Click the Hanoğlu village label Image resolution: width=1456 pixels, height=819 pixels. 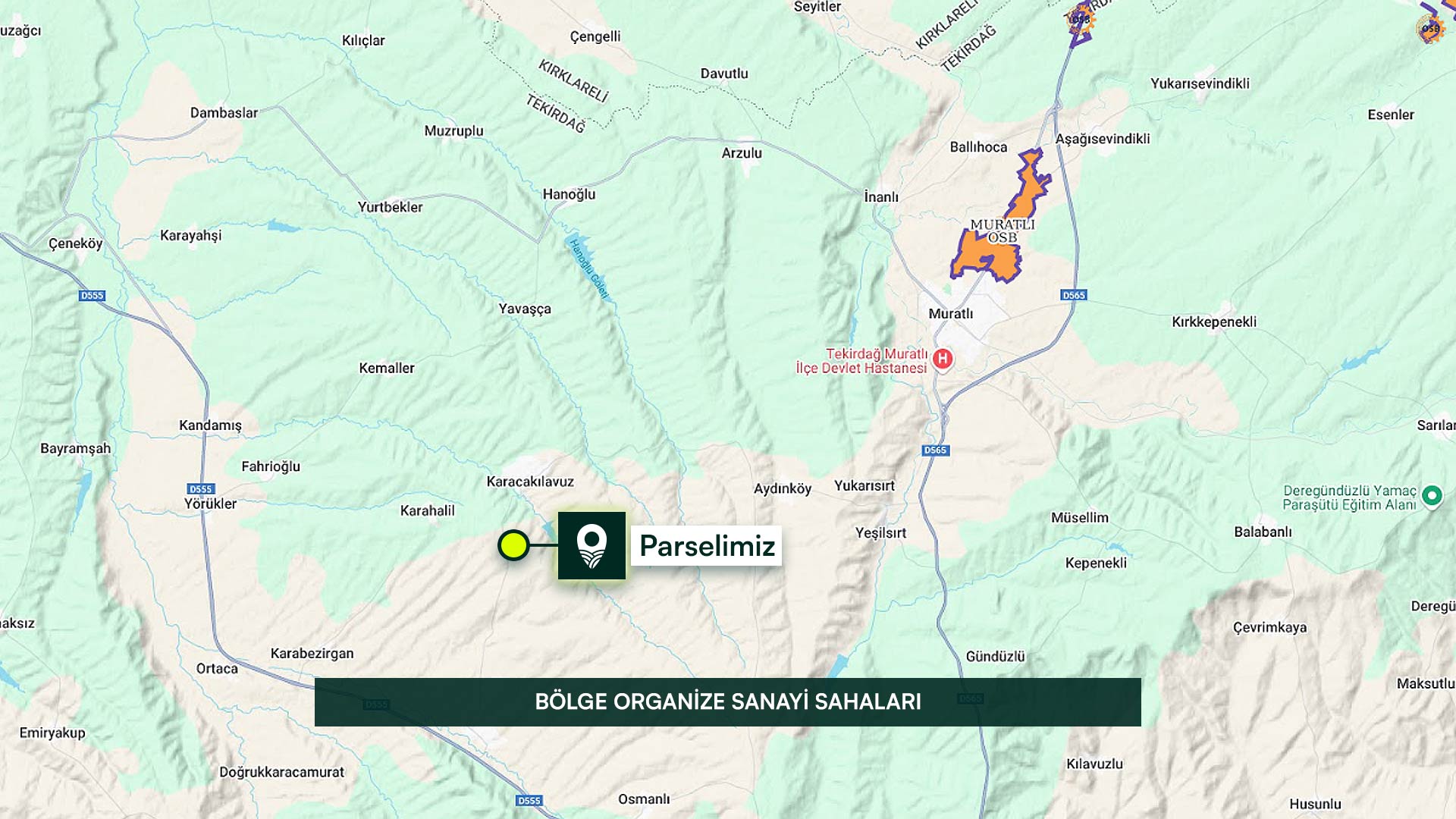[569, 195]
